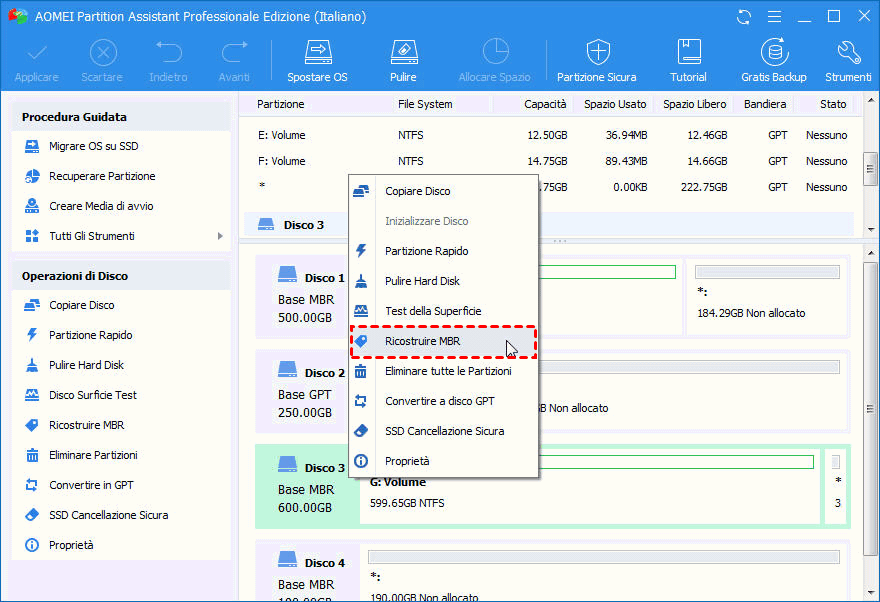Click the partition list scrollbar up arrow
Screen dimensions: 880x602
(870, 101)
